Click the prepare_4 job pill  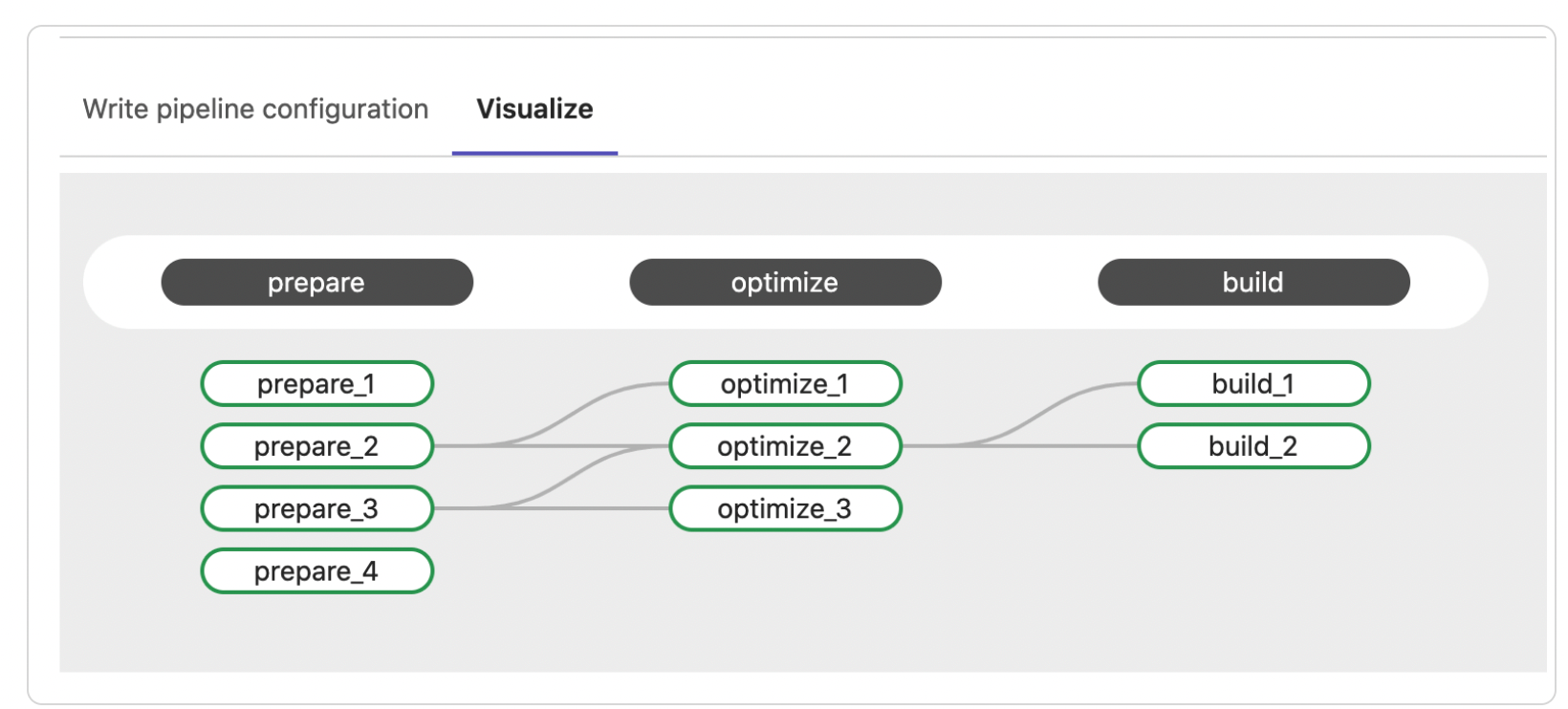[316, 571]
